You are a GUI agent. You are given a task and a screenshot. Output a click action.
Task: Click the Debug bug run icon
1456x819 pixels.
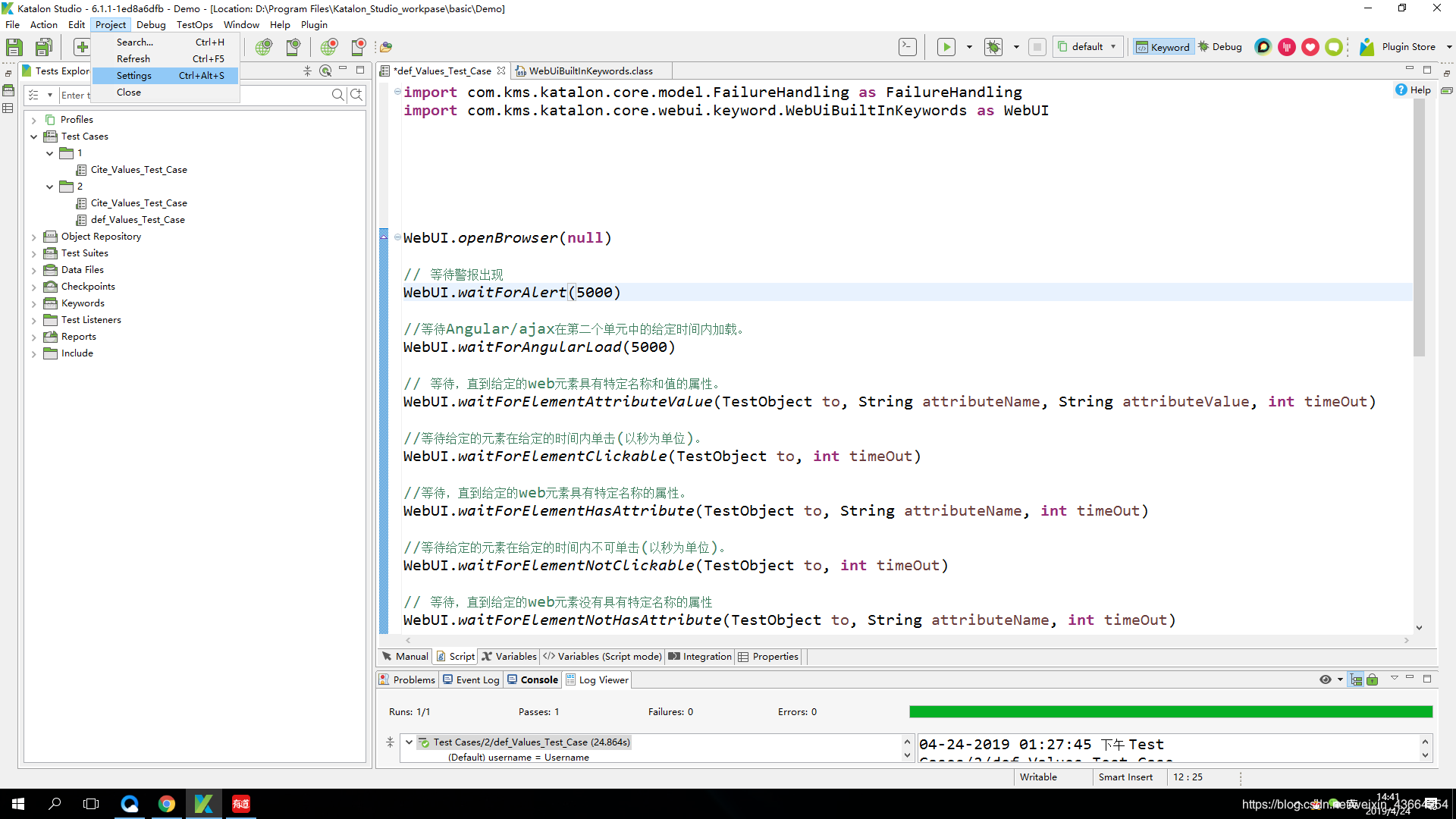pos(993,47)
